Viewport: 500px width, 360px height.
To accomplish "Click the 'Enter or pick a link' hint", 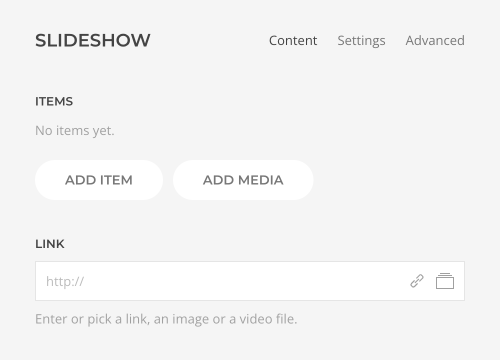I will 166,319.
